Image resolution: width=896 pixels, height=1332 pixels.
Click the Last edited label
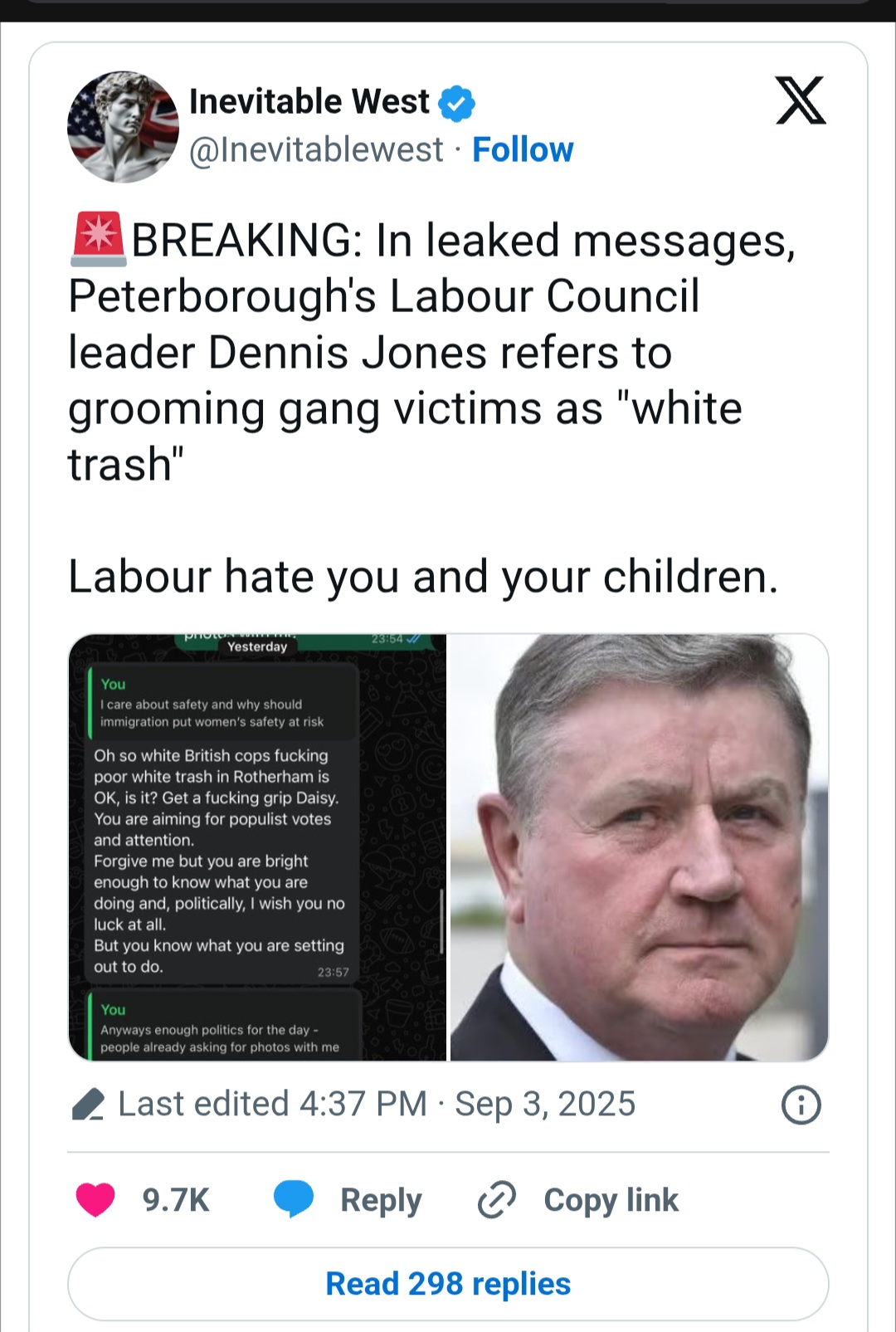coord(203,1105)
